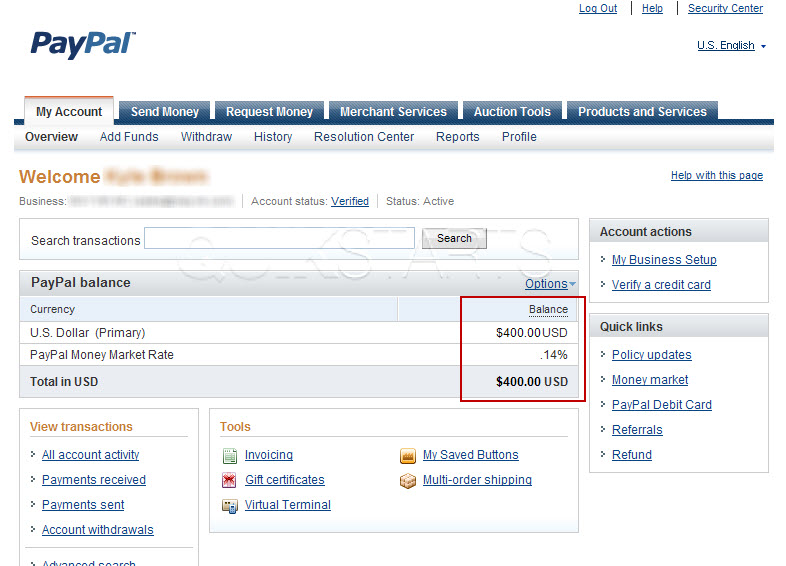Click the Search transactions input field
The height and width of the screenshot is (566, 786).
pos(280,238)
